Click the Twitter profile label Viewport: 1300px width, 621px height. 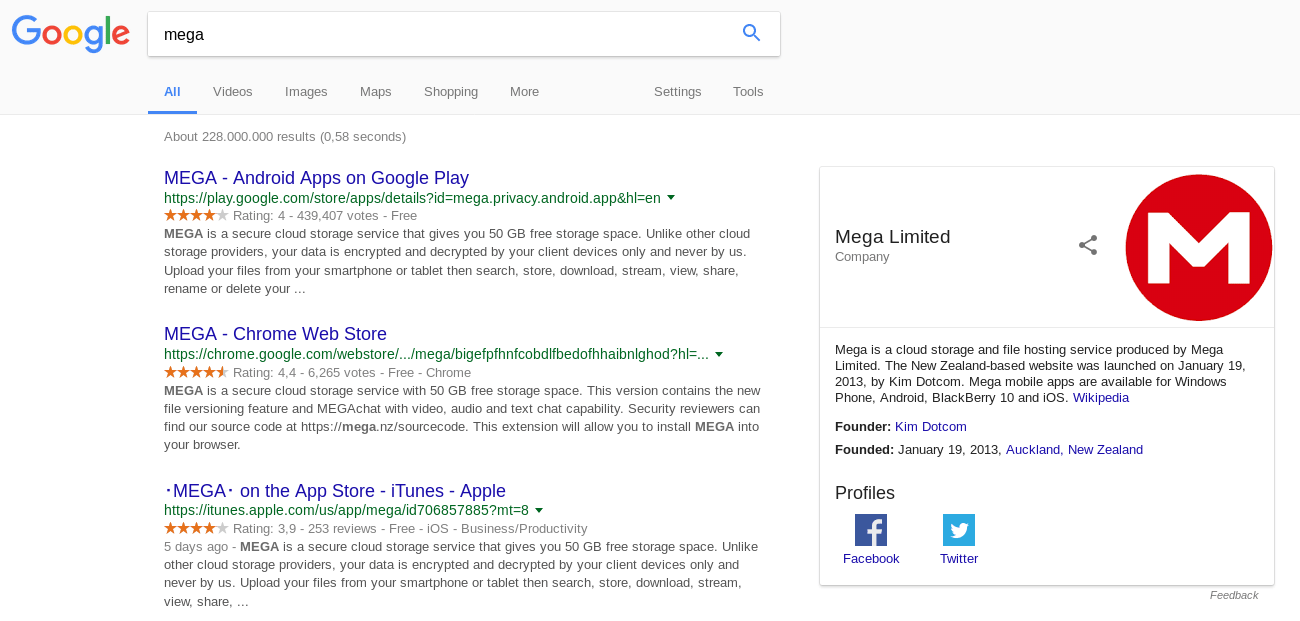(959, 558)
